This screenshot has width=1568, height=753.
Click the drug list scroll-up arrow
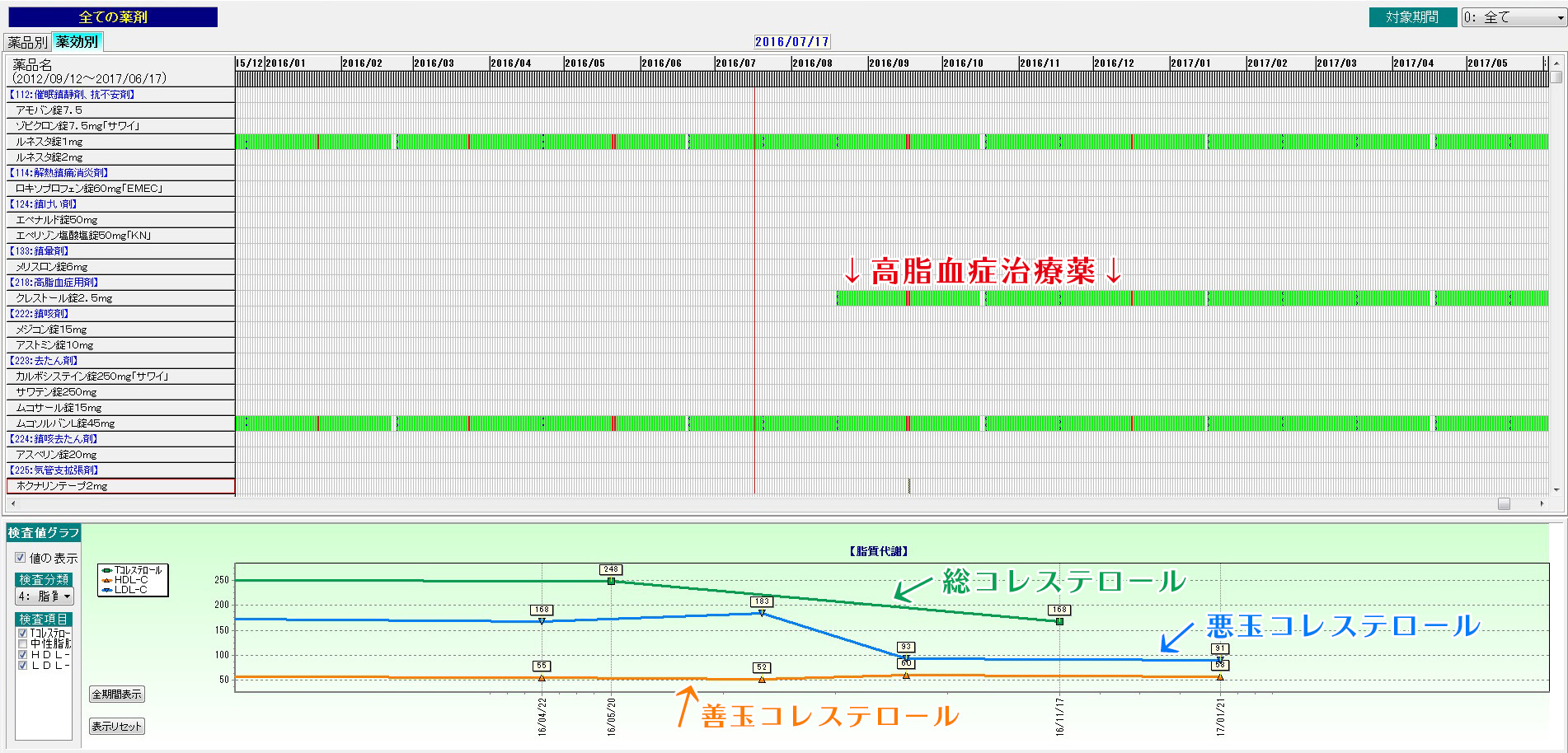[1556, 63]
